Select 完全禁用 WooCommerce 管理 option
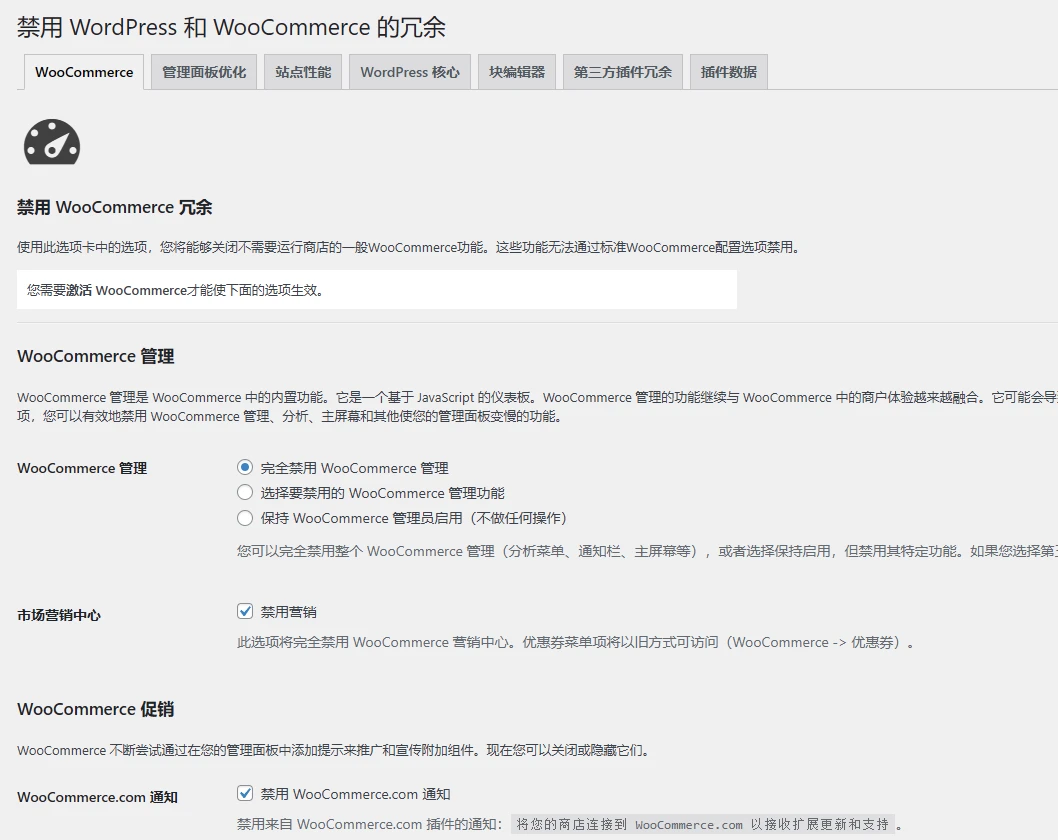Screen dimensions: 1058x840 [245, 467]
